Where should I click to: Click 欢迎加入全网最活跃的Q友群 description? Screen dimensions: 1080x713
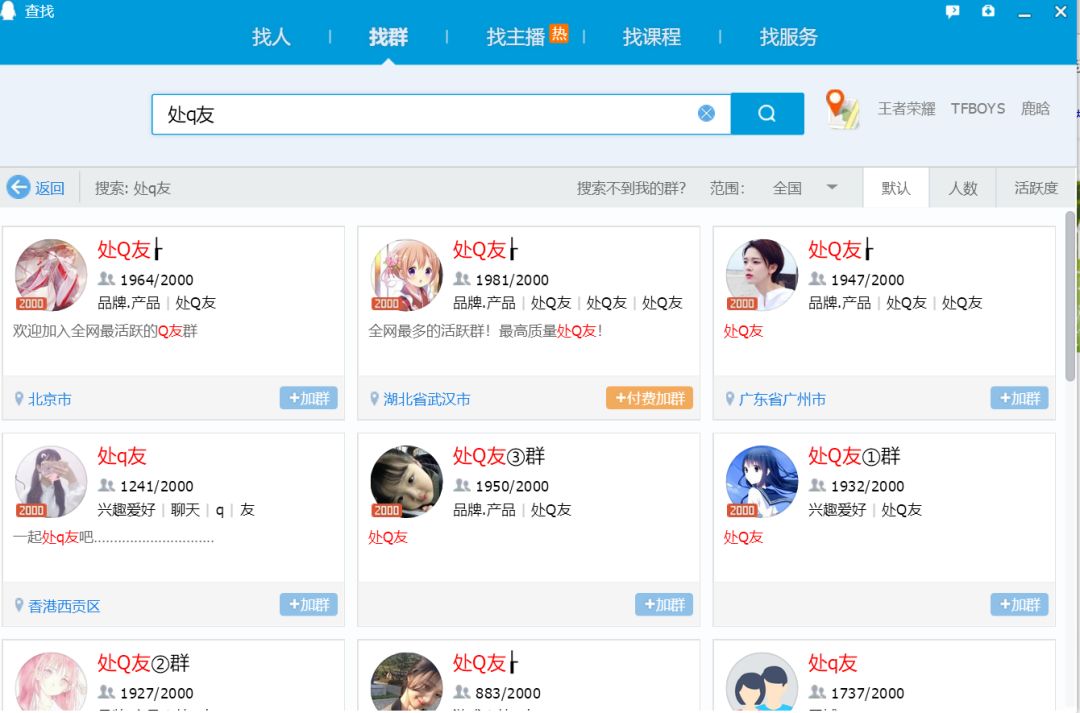[105, 331]
